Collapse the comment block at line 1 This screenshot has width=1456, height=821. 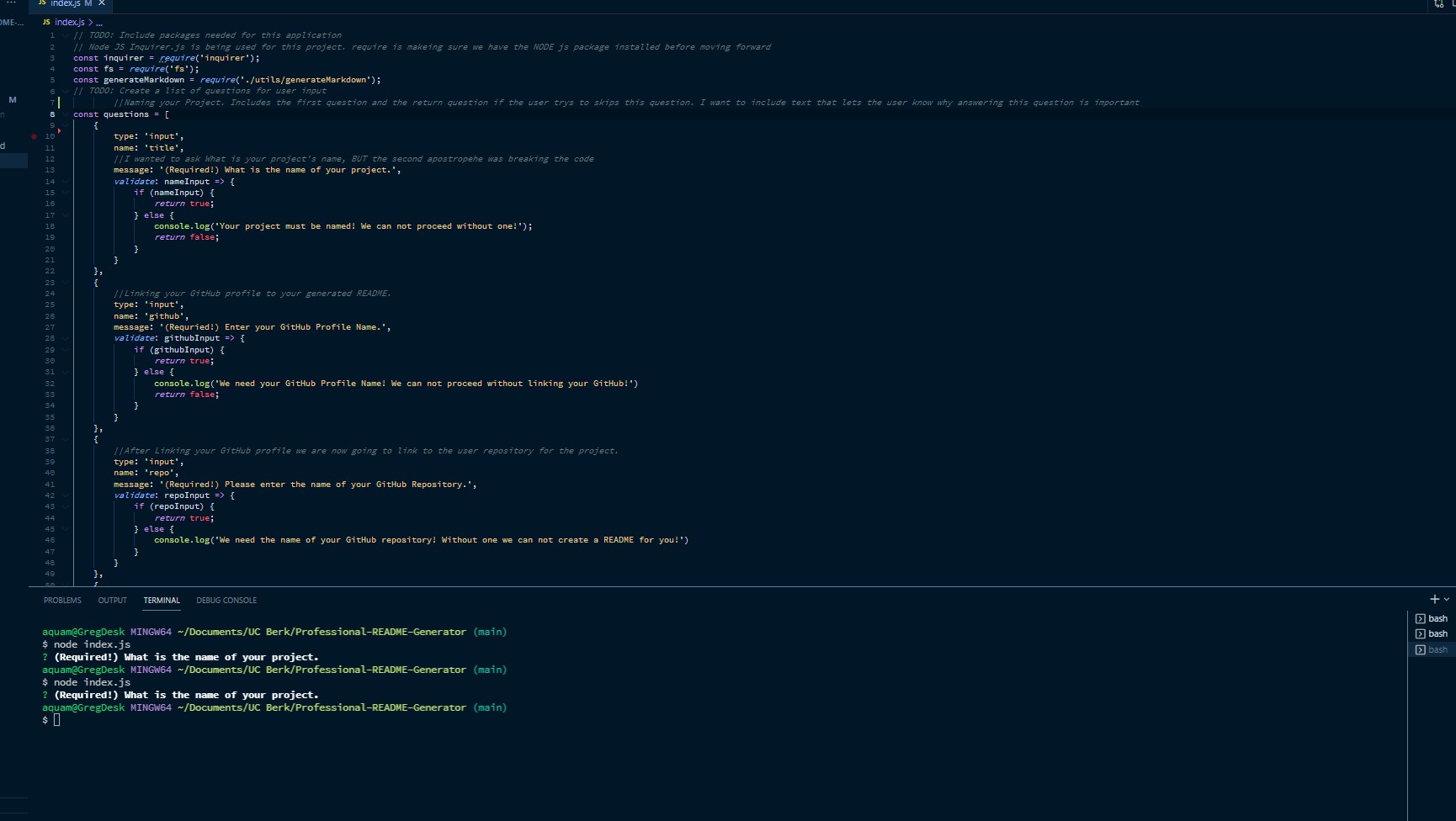65,35
